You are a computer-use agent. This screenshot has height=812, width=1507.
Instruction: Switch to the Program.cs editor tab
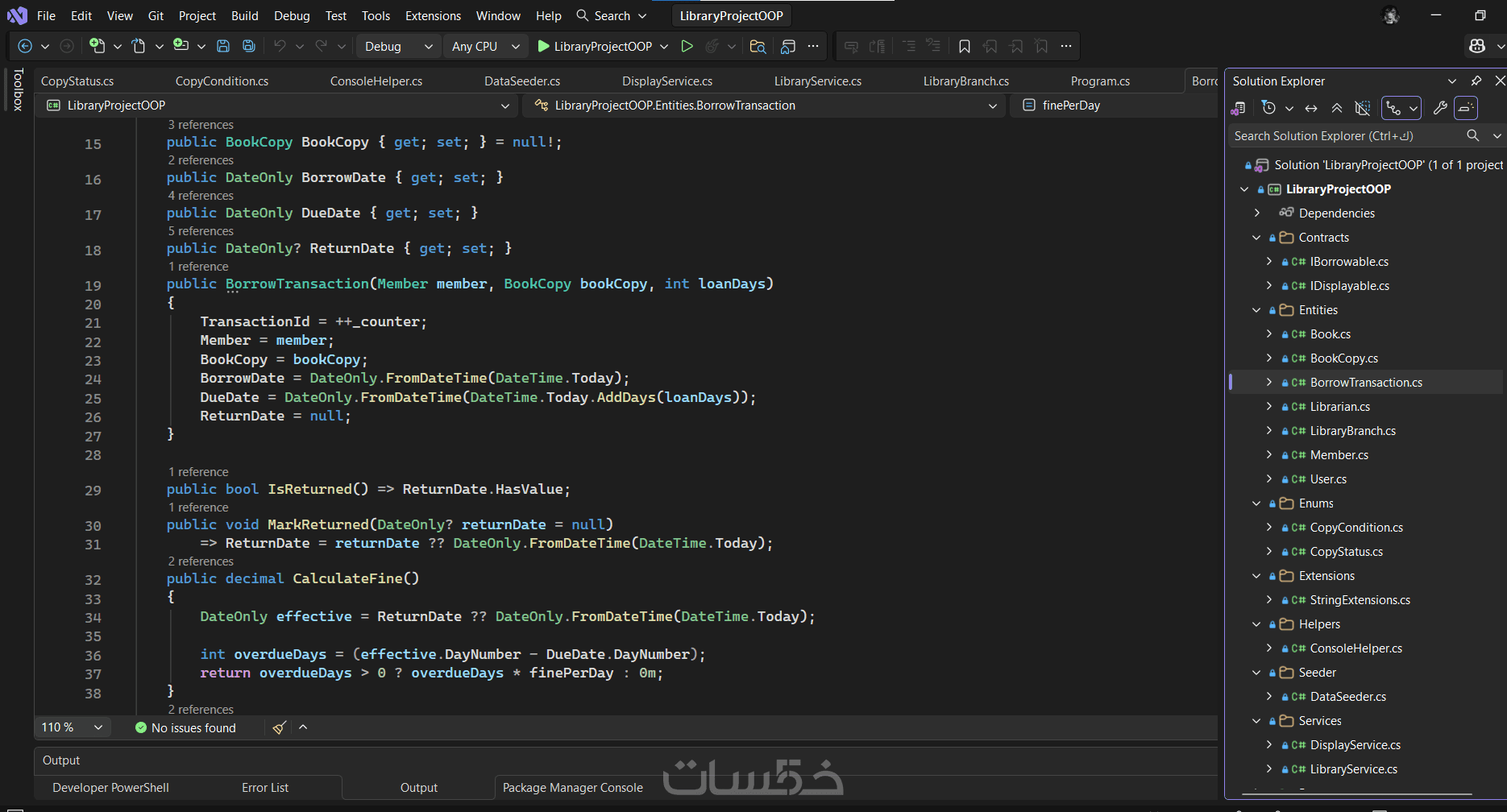[1100, 81]
